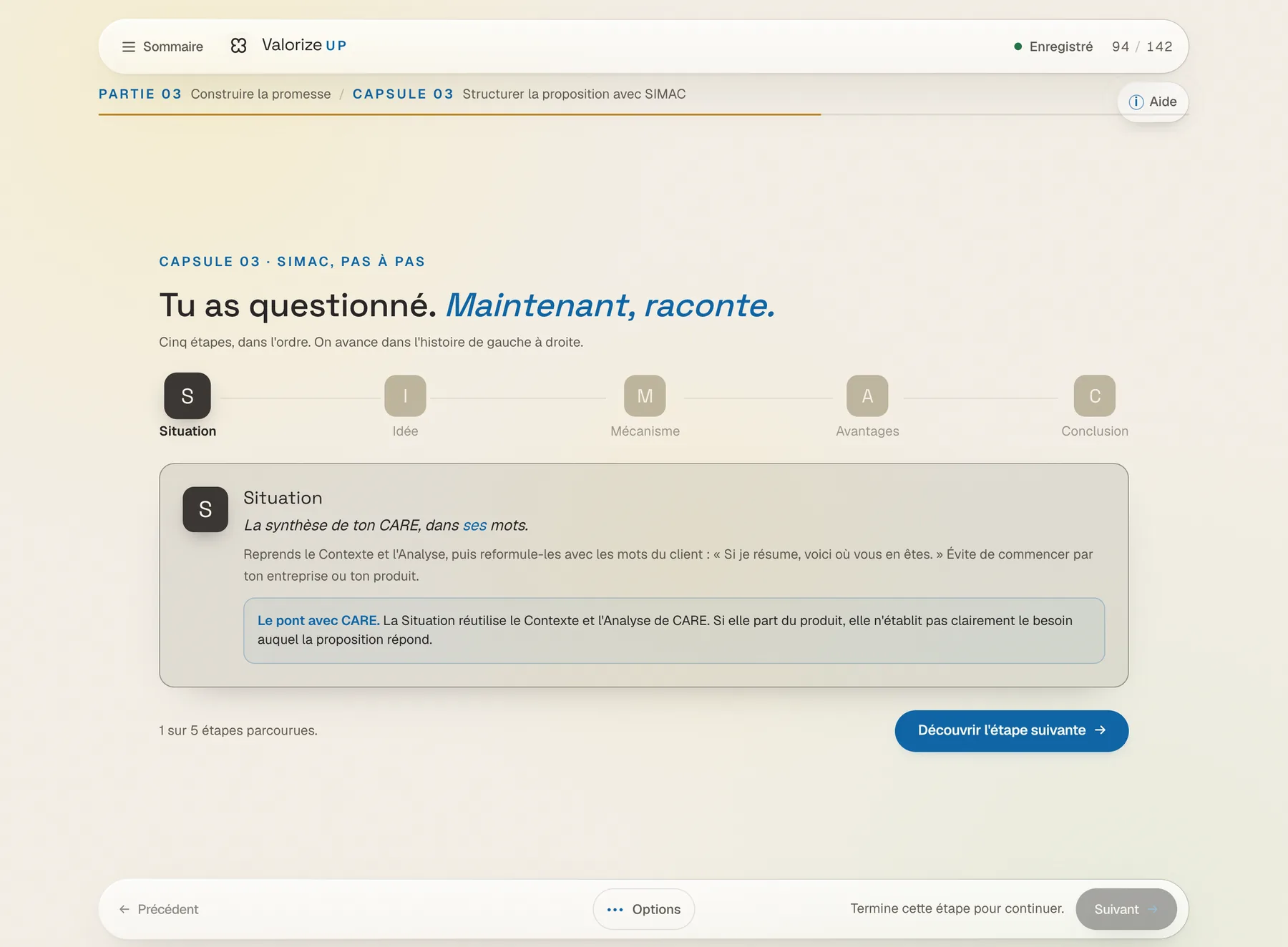This screenshot has height=947, width=1288.
Task: Click the CAPSULE 03 breadcrumb
Action: tap(403, 94)
